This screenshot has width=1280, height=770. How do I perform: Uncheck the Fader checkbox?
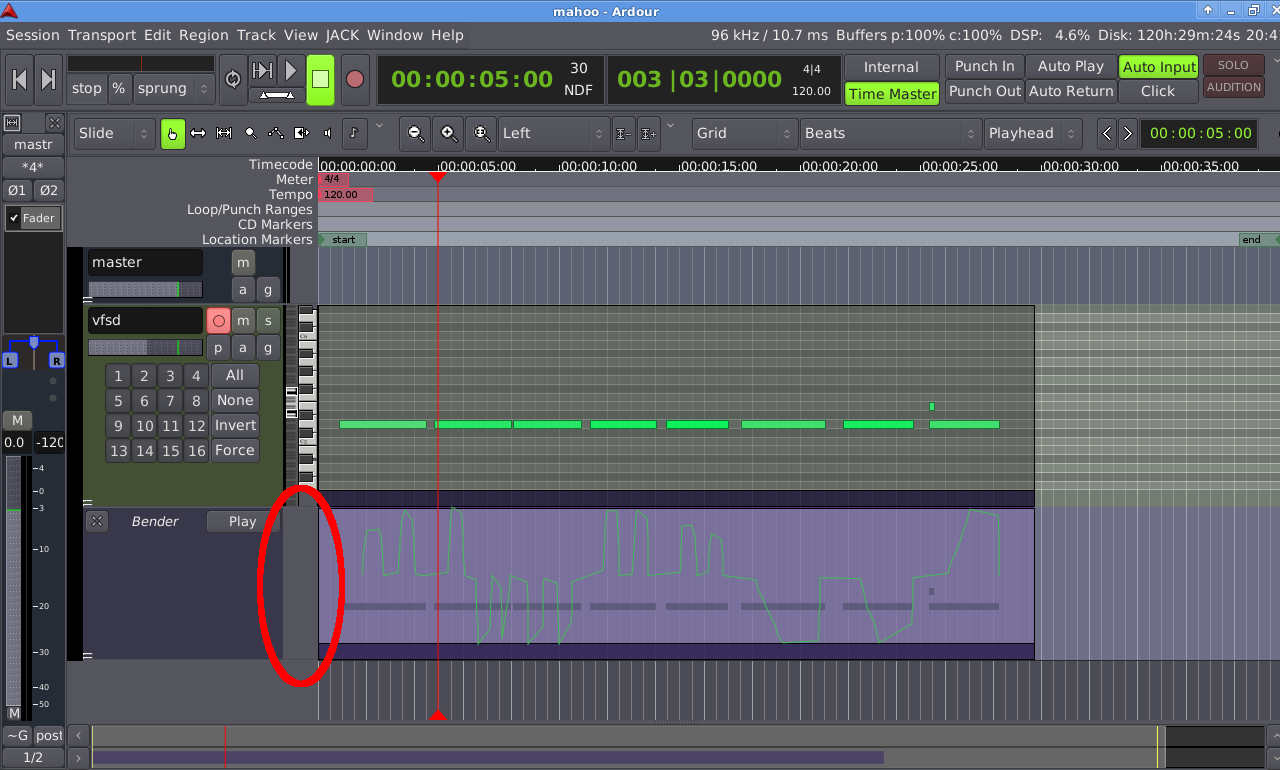pyautogui.click(x=14, y=218)
